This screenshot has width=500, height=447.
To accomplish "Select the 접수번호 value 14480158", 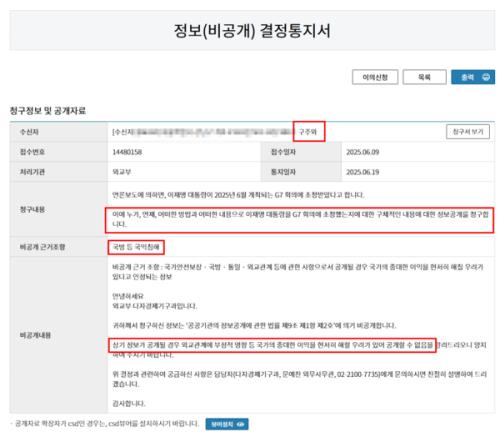I will tap(127, 152).
